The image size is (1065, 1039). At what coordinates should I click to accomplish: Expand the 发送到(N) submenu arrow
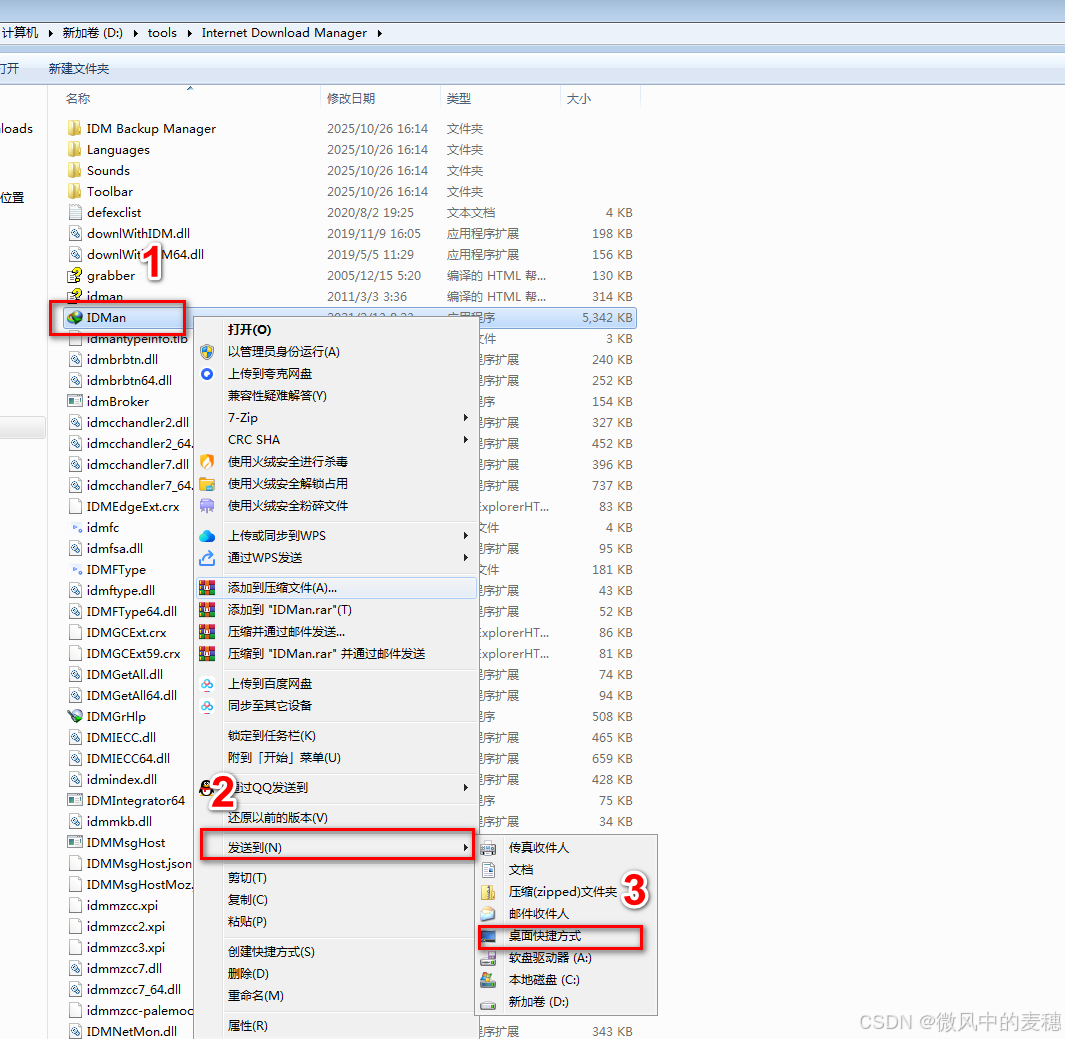pyautogui.click(x=466, y=848)
